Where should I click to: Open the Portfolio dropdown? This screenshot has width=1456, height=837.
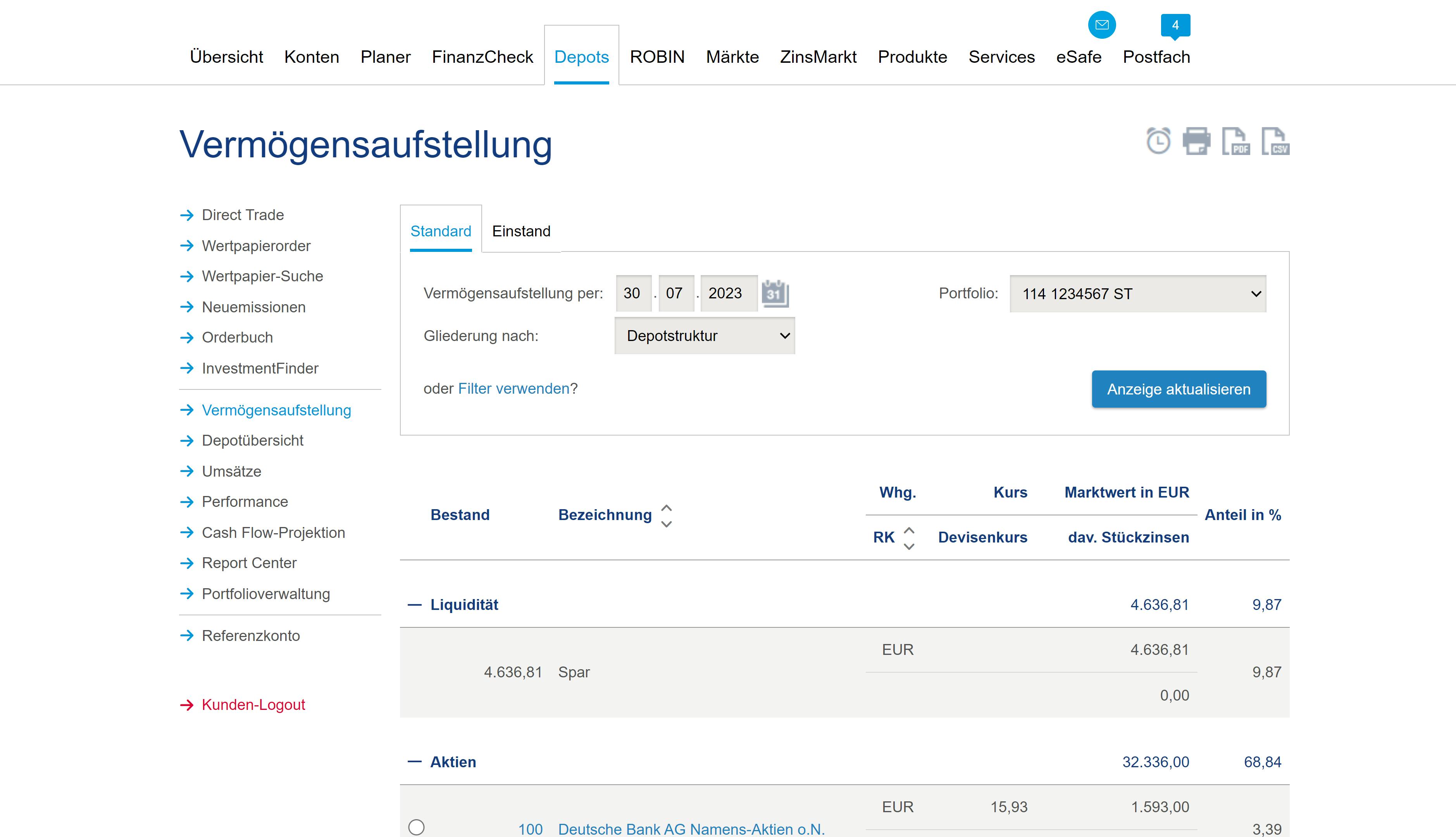tap(1137, 293)
